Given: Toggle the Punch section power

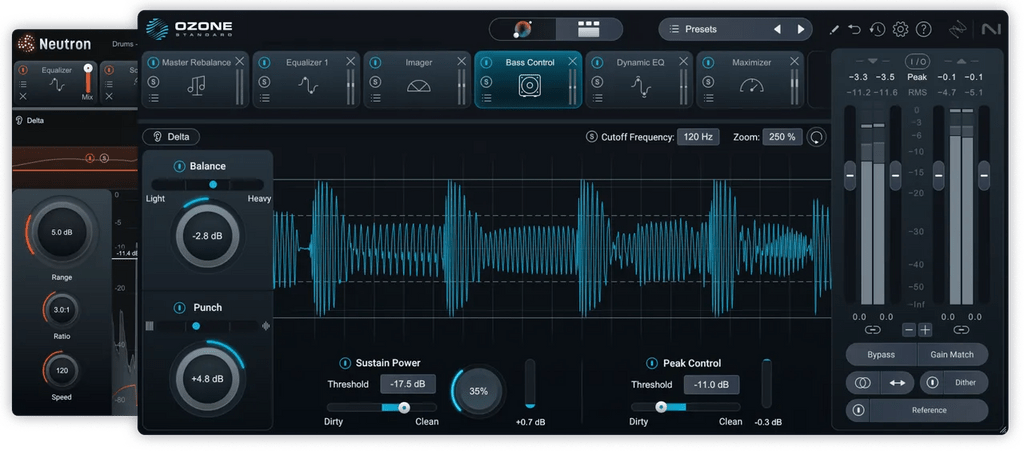Looking at the screenshot, I should 179,308.
